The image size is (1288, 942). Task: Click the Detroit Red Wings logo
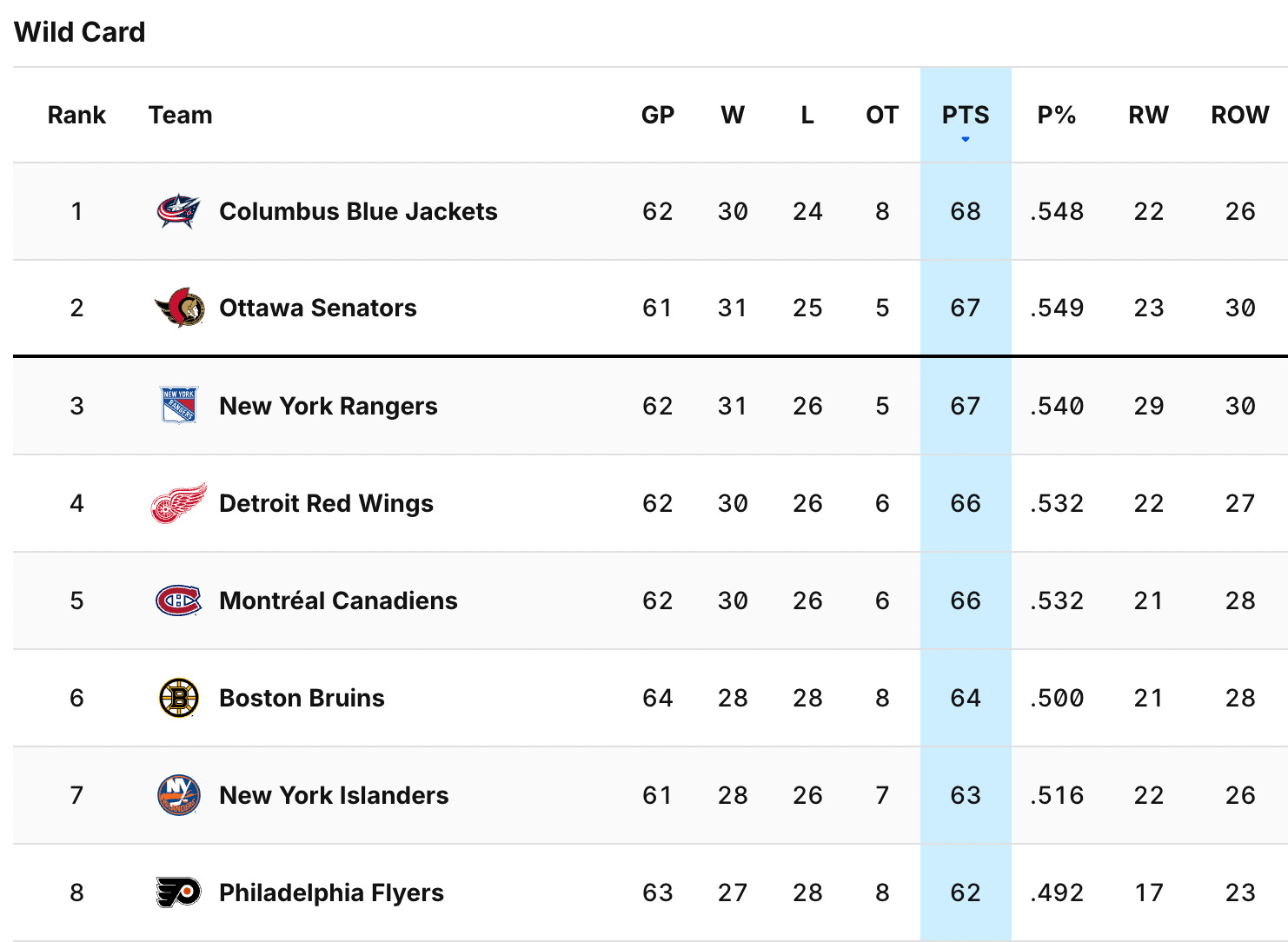point(179,503)
